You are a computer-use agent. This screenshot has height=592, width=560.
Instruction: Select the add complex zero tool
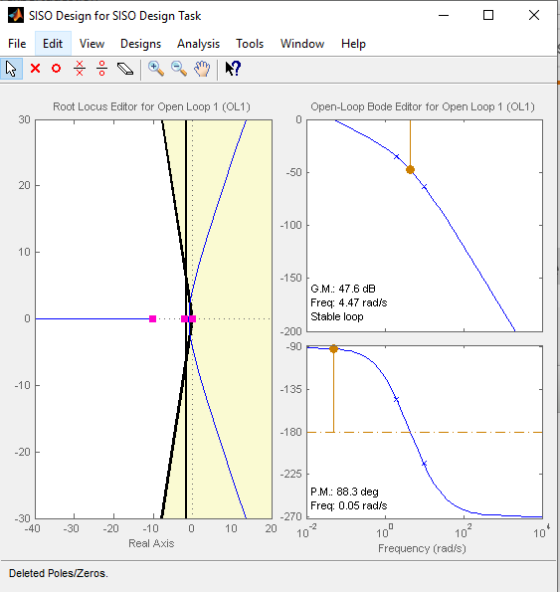click(102, 69)
